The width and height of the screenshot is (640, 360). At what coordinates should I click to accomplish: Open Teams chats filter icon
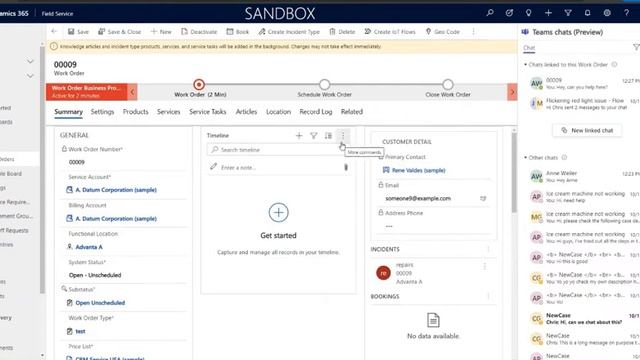pos(636,48)
